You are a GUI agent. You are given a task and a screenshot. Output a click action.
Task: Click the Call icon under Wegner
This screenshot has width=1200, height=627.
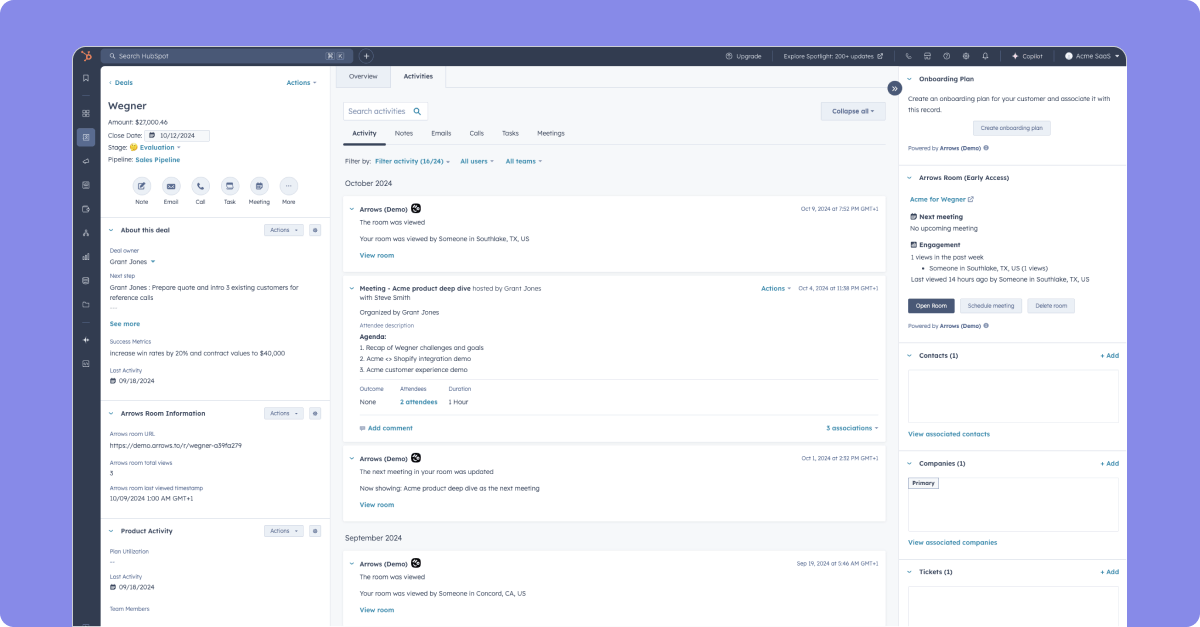click(200, 186)
